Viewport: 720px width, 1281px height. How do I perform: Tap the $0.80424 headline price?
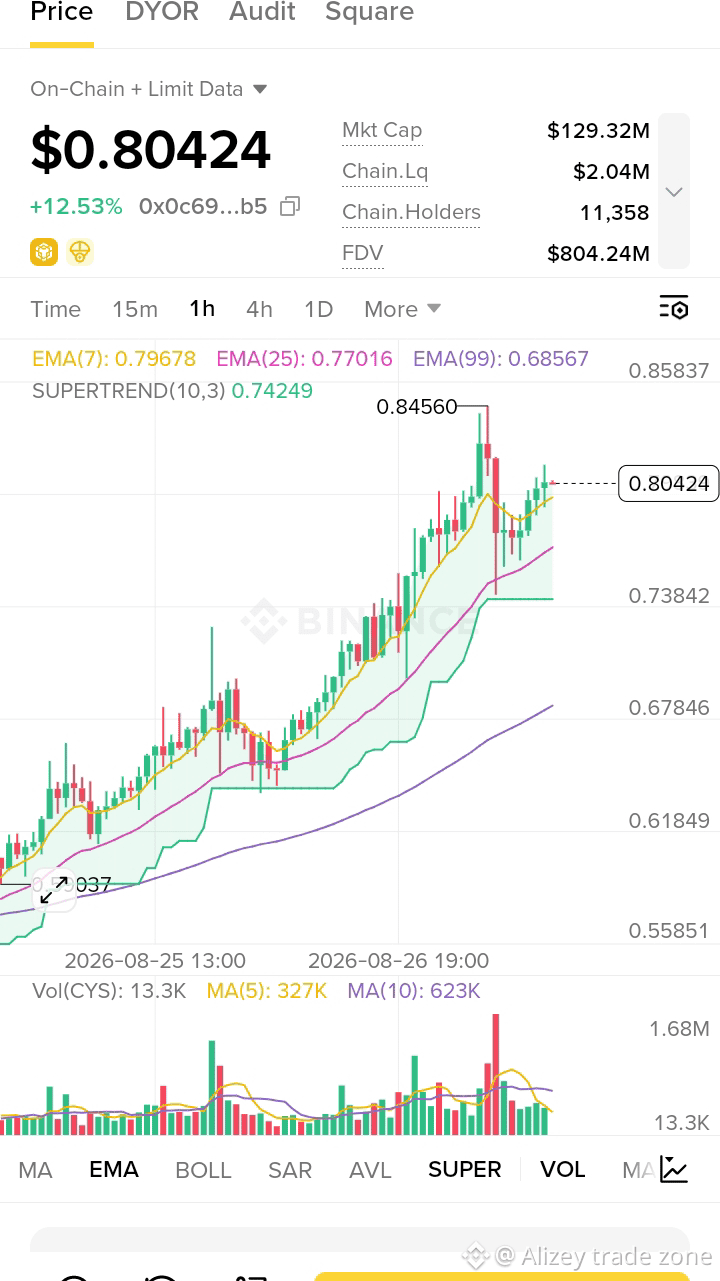point(150,150)
